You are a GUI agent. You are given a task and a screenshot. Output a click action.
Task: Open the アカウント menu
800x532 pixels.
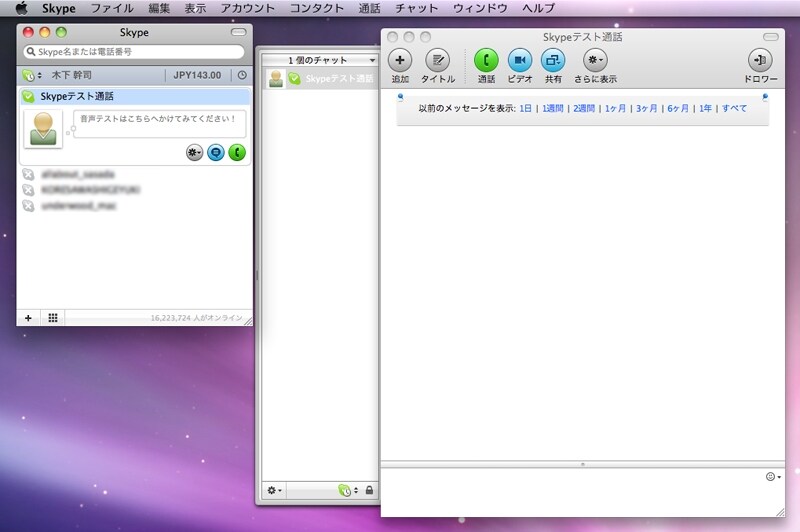(247, 8)
